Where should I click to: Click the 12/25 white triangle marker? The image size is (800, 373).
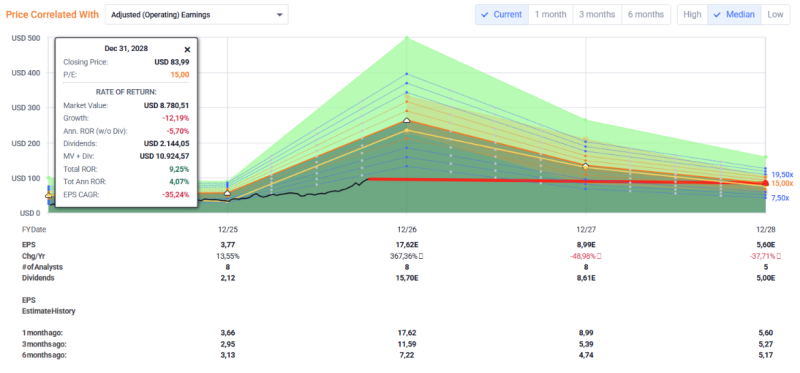[x=228, y=193]
